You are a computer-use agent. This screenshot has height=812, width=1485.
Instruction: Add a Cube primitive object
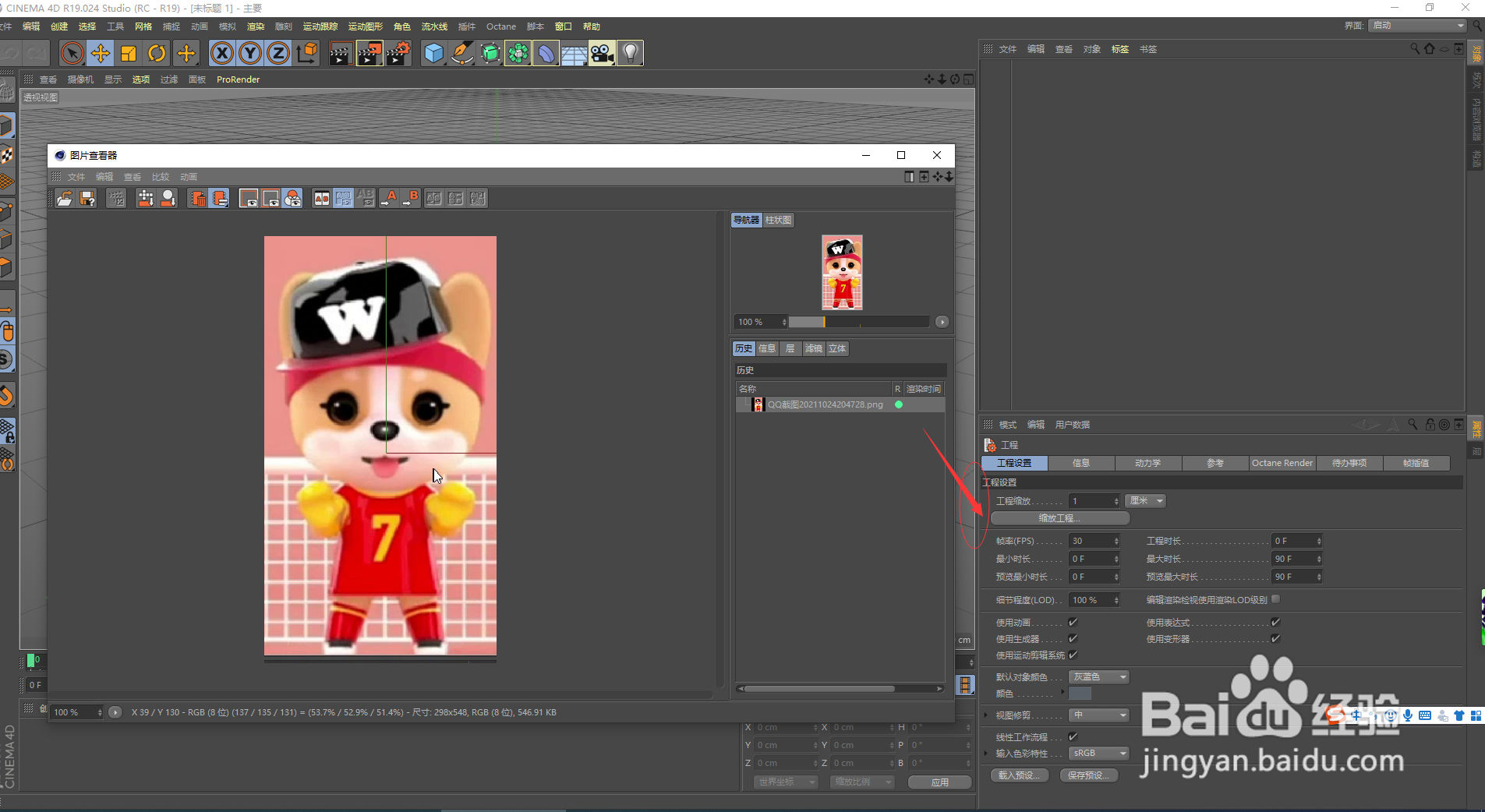(433, 53)
